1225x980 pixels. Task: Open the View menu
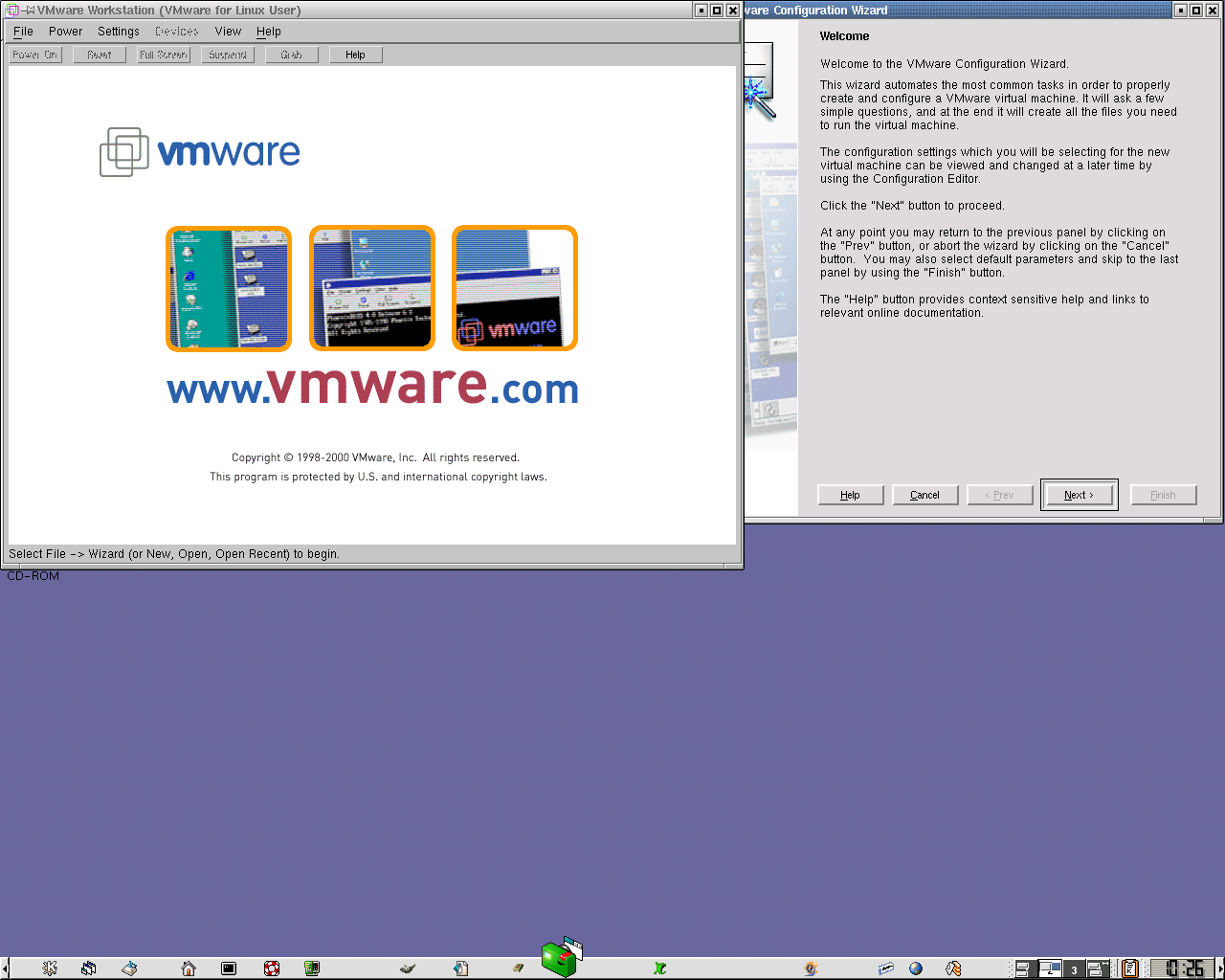[228, 32]
